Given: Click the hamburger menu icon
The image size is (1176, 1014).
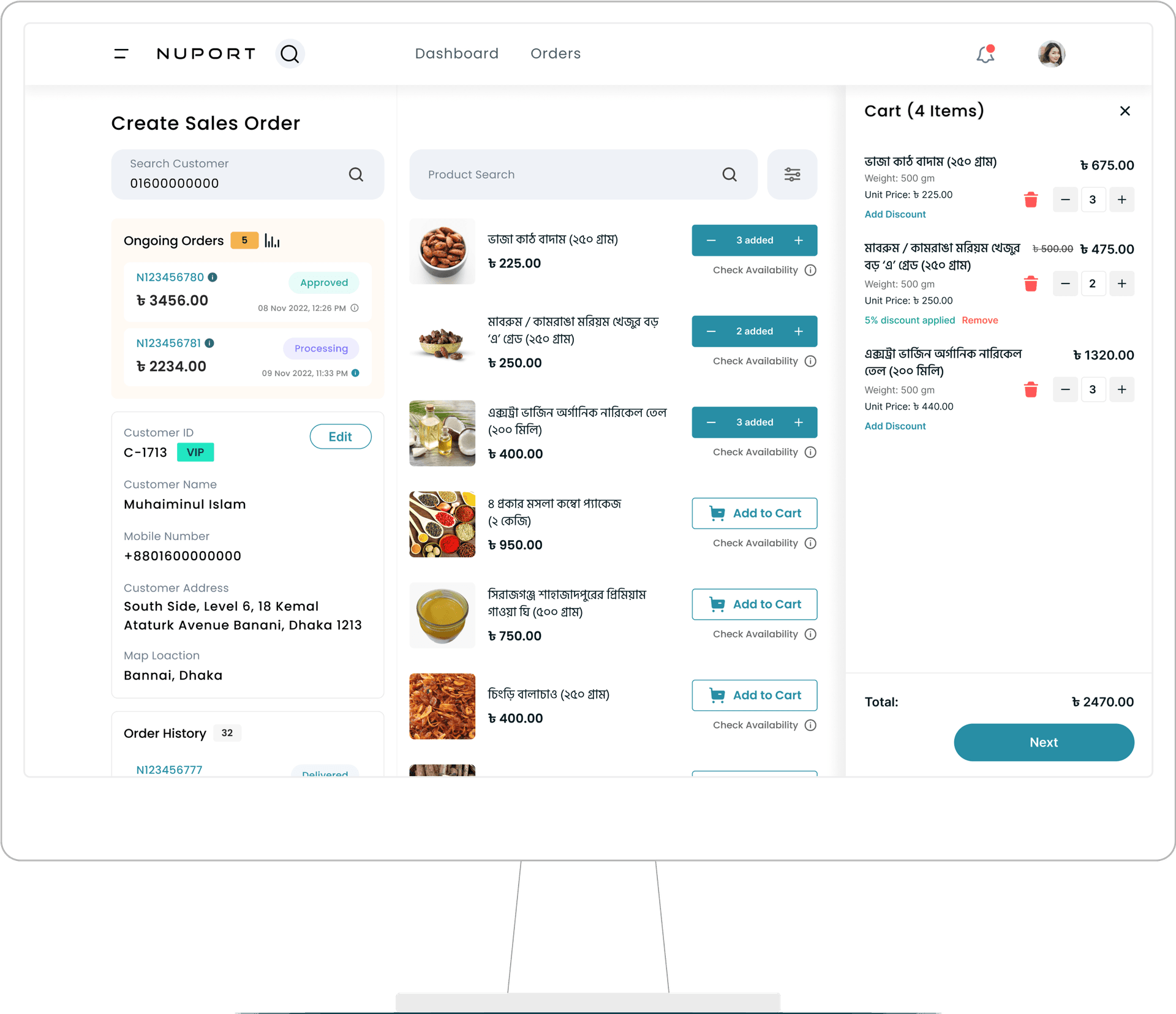Looking at the screenshot, I should coord(120,53).
